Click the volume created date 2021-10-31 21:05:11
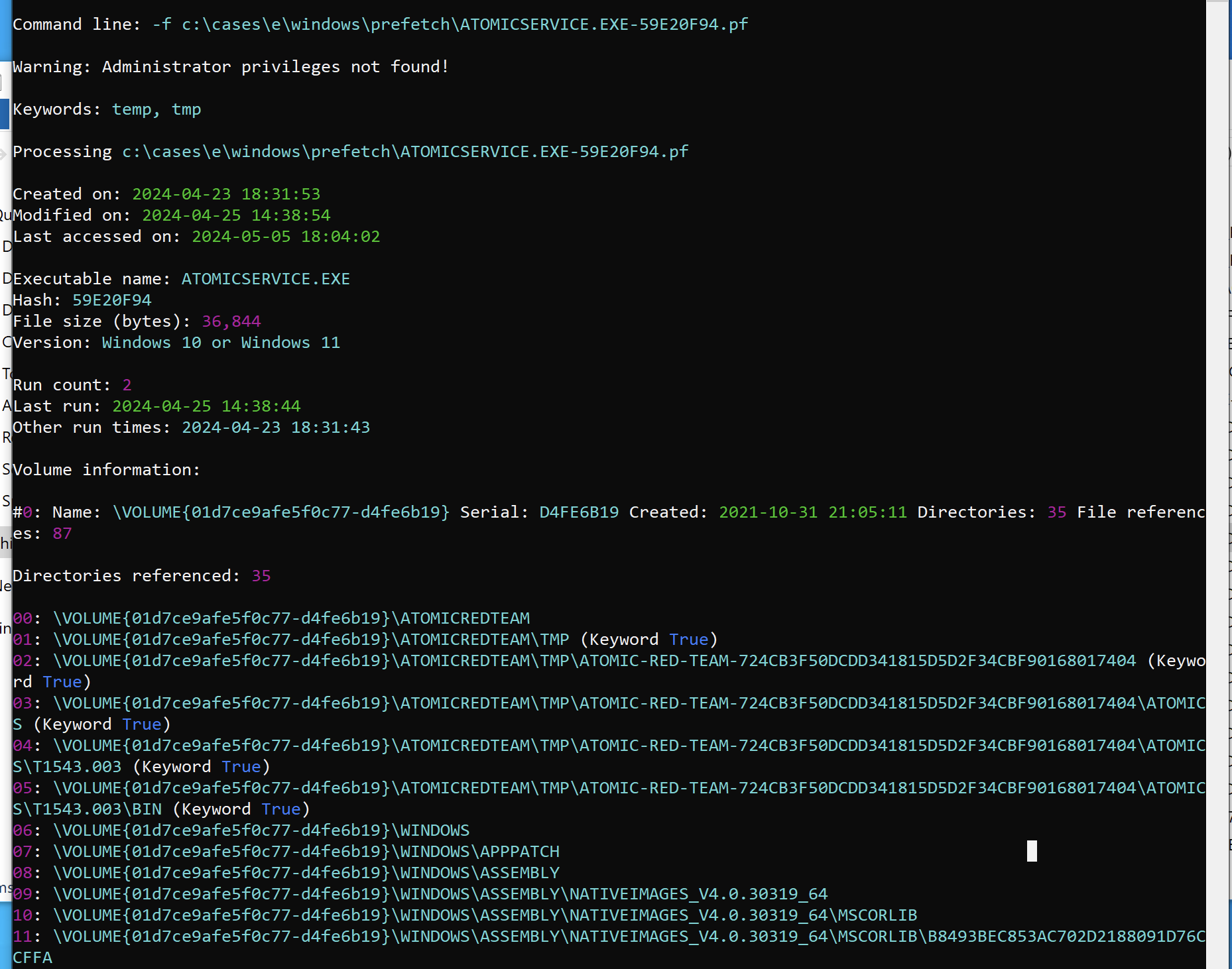 [813, 512]
